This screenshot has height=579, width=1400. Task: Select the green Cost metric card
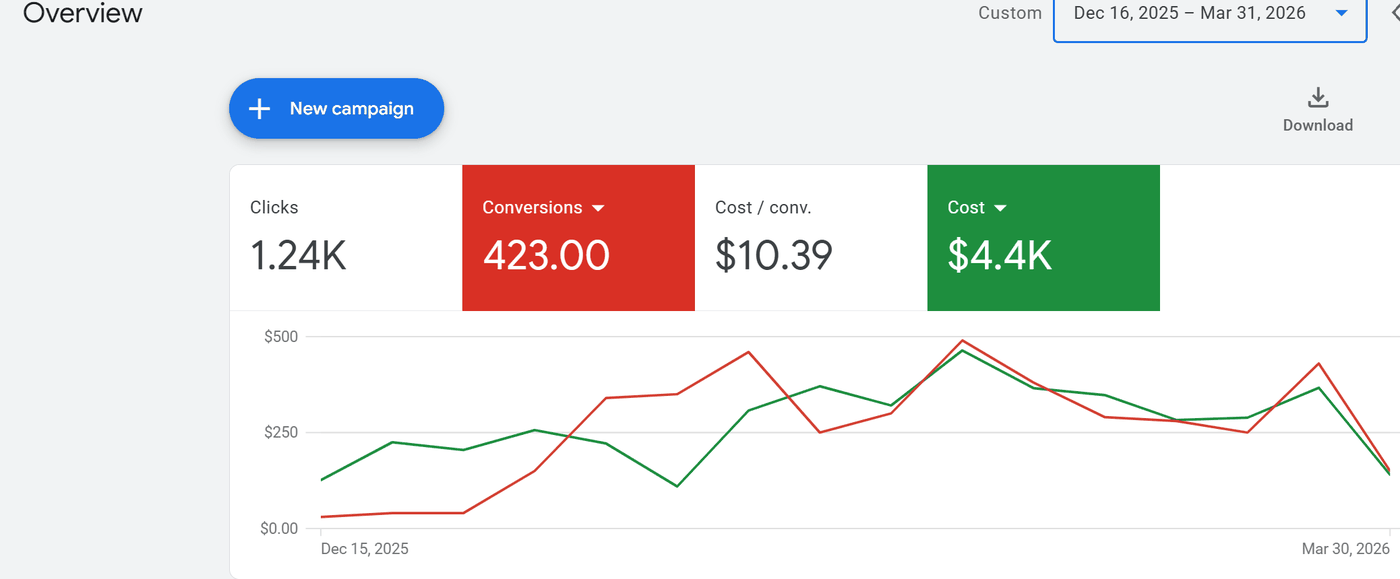(x=1044, y=238)
